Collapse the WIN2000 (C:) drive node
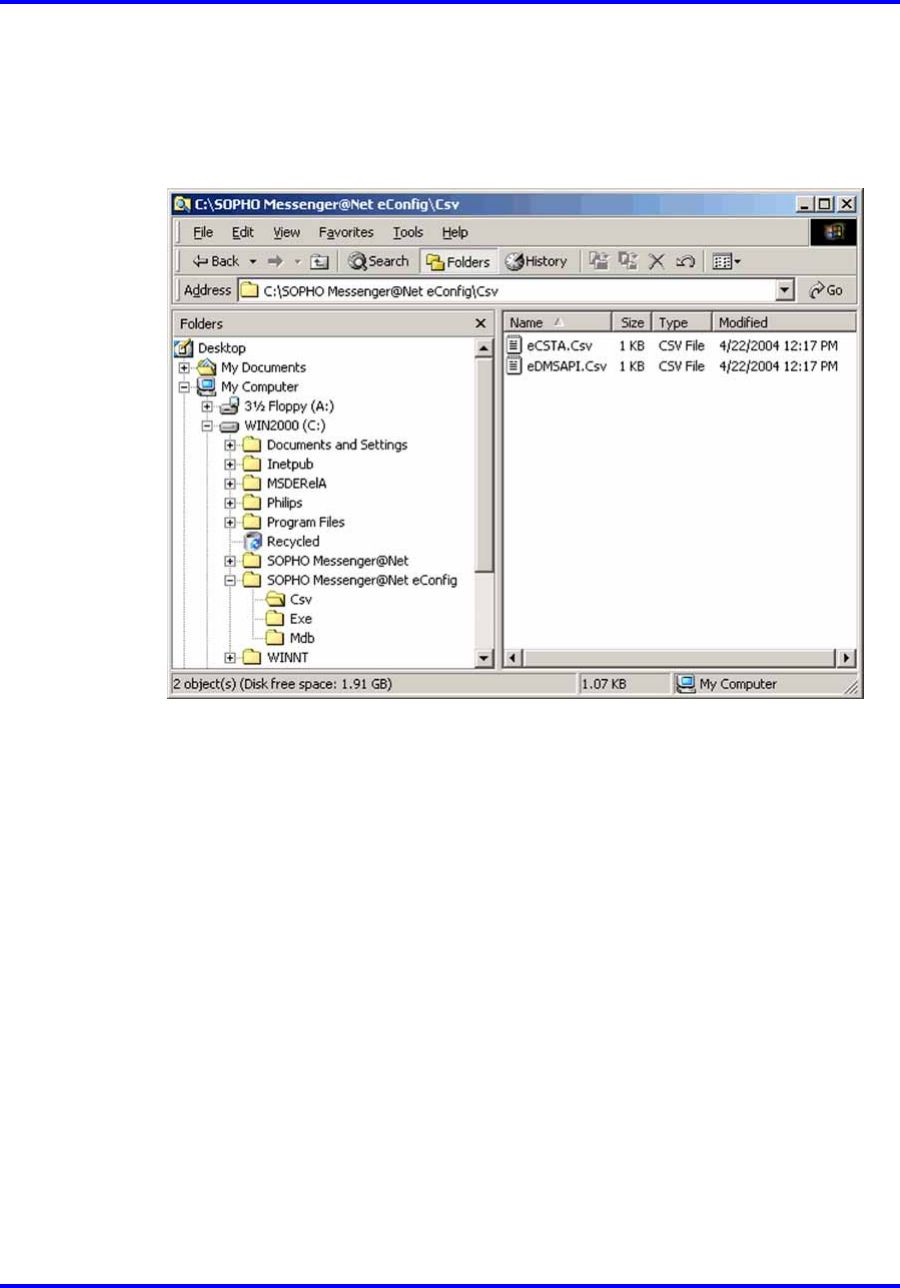900x1288 pixels. click(x=208, y=426)
